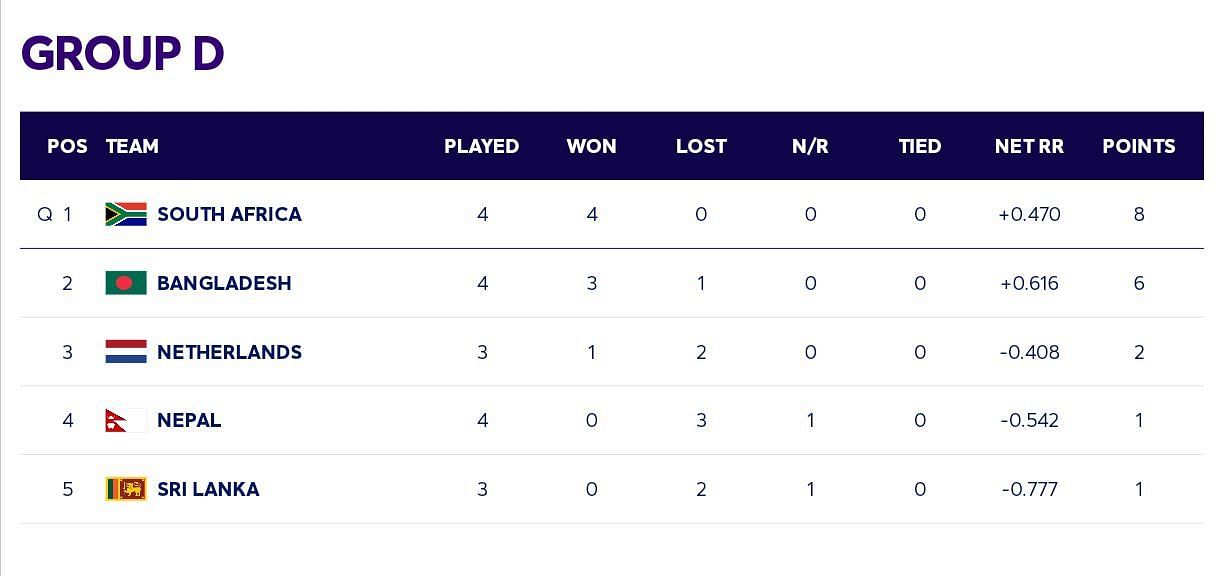Screen dimensions: 1220x576
Task: Open the NETHERLANDS team link
Action: pos(229,352)
